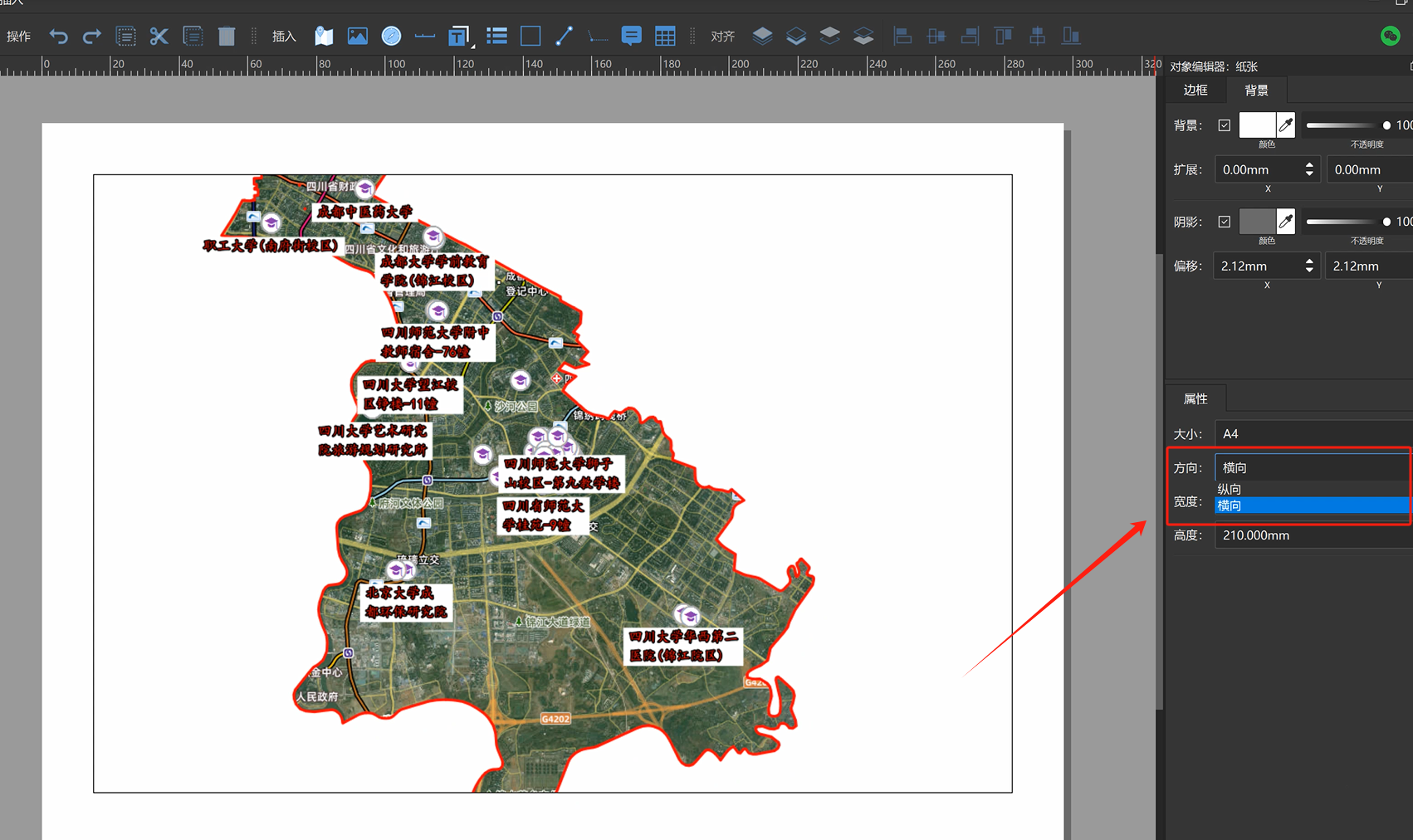Click the copy icon before the scissors
The height and width of the screenshot is (840, 1413).
[x=125, y=36]
